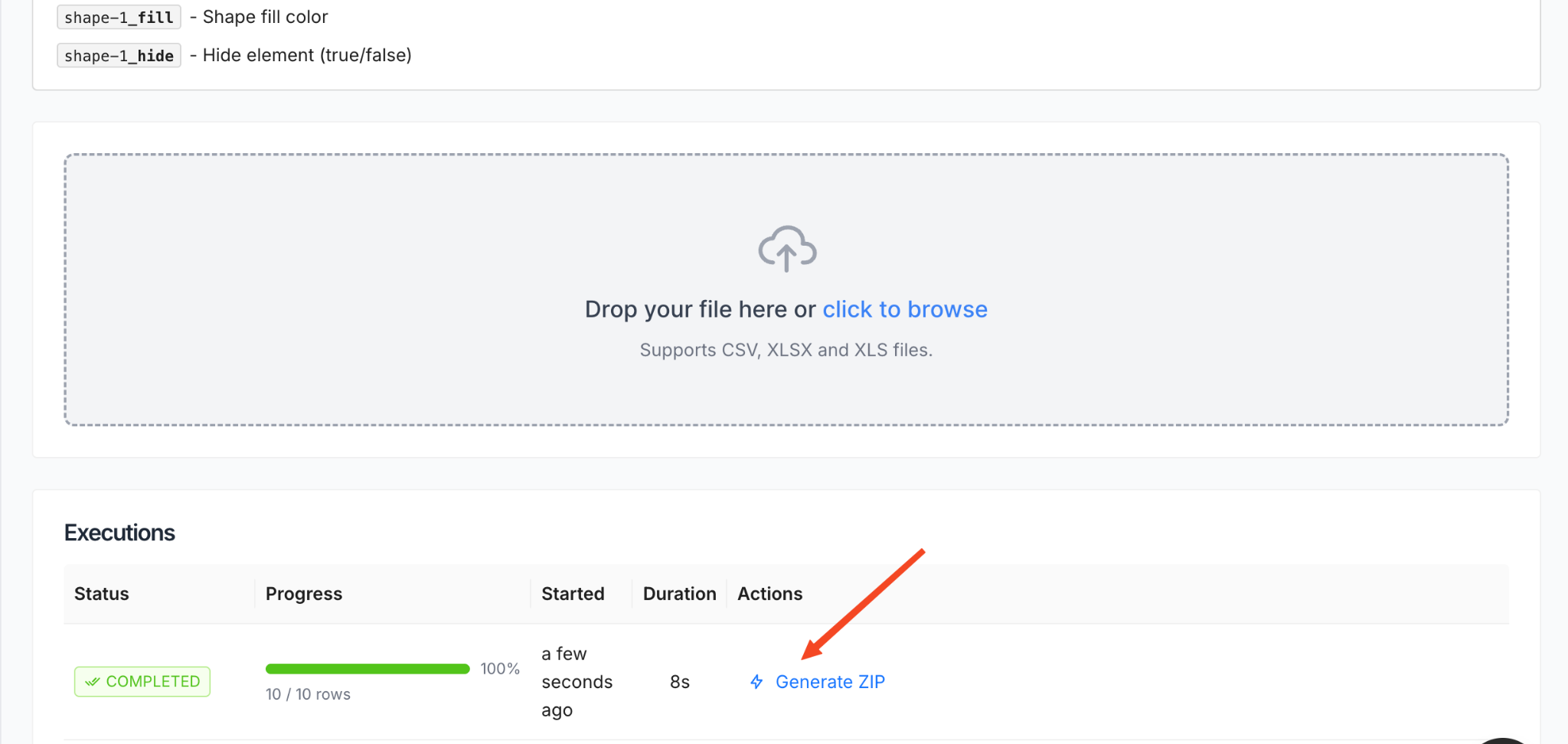Expand the Actions column header
The image size is (1568, 744).
coord(769,593)
